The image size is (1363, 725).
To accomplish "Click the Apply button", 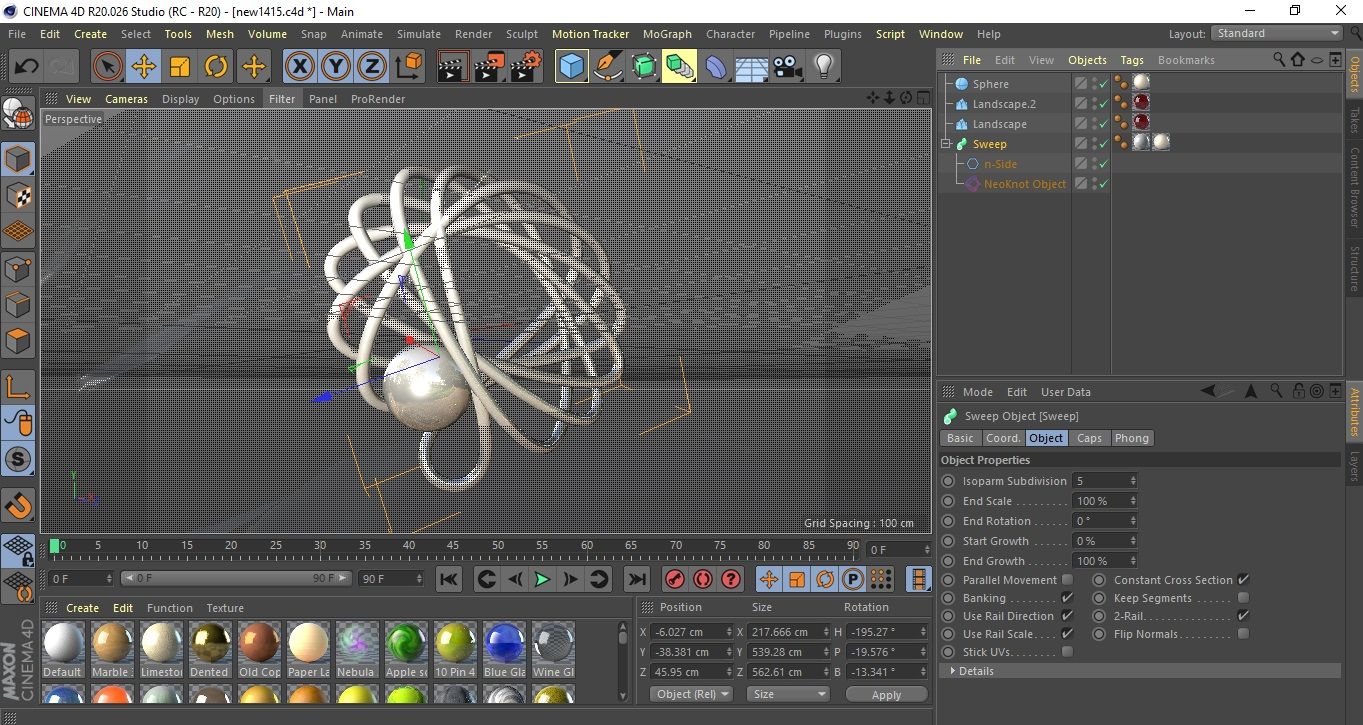I will pyautogui.click(x=886, y=694).
